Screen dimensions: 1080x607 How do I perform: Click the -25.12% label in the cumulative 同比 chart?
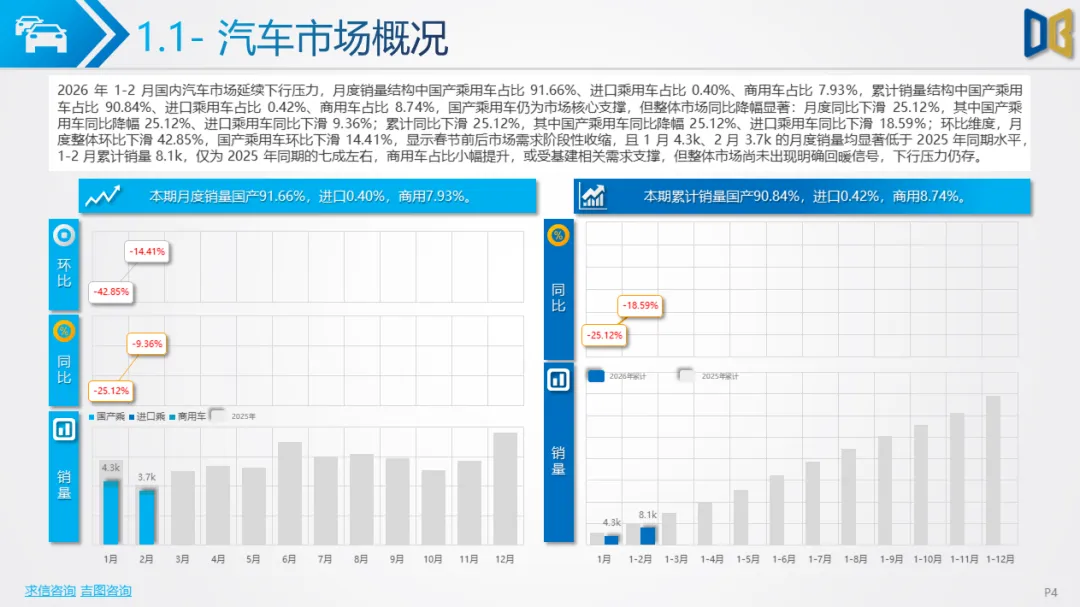pos(605,336)
